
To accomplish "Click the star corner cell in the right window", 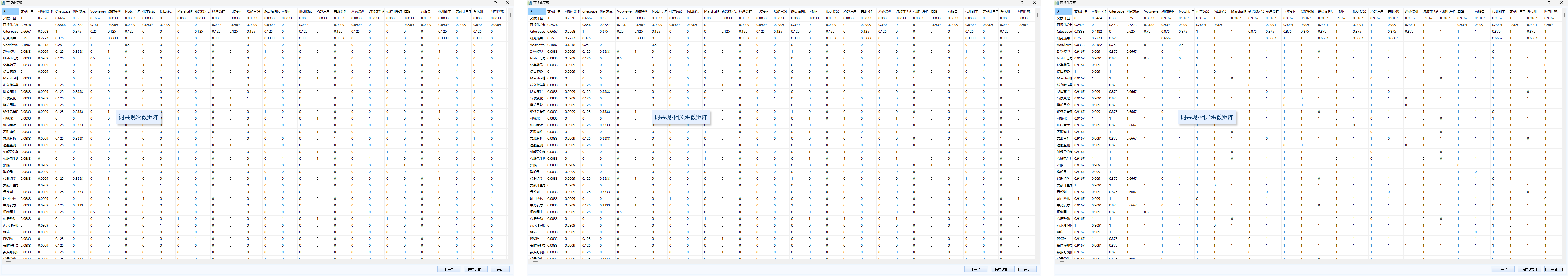I will point(1064,11).
